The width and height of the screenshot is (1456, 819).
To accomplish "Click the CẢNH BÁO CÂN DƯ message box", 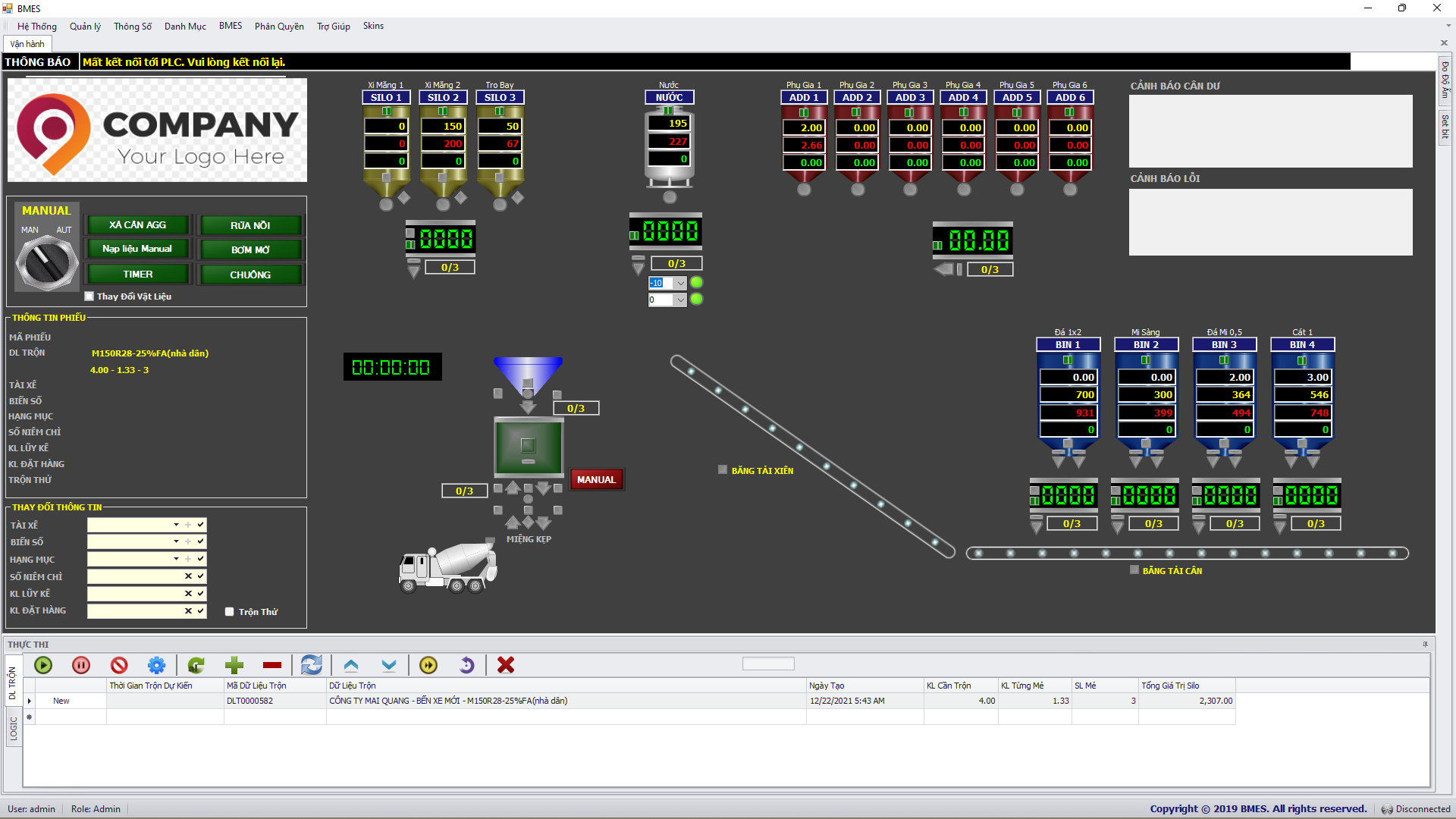I will [1270, 131].
